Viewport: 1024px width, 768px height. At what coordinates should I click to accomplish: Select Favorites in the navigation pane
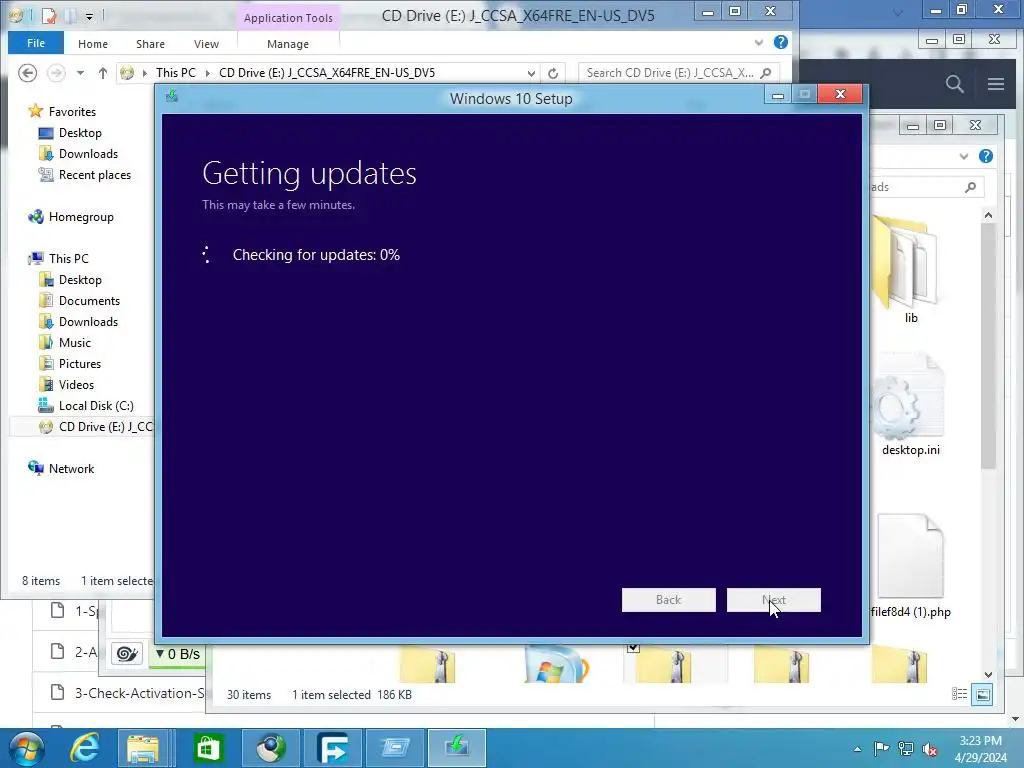[x=72, y=112]
